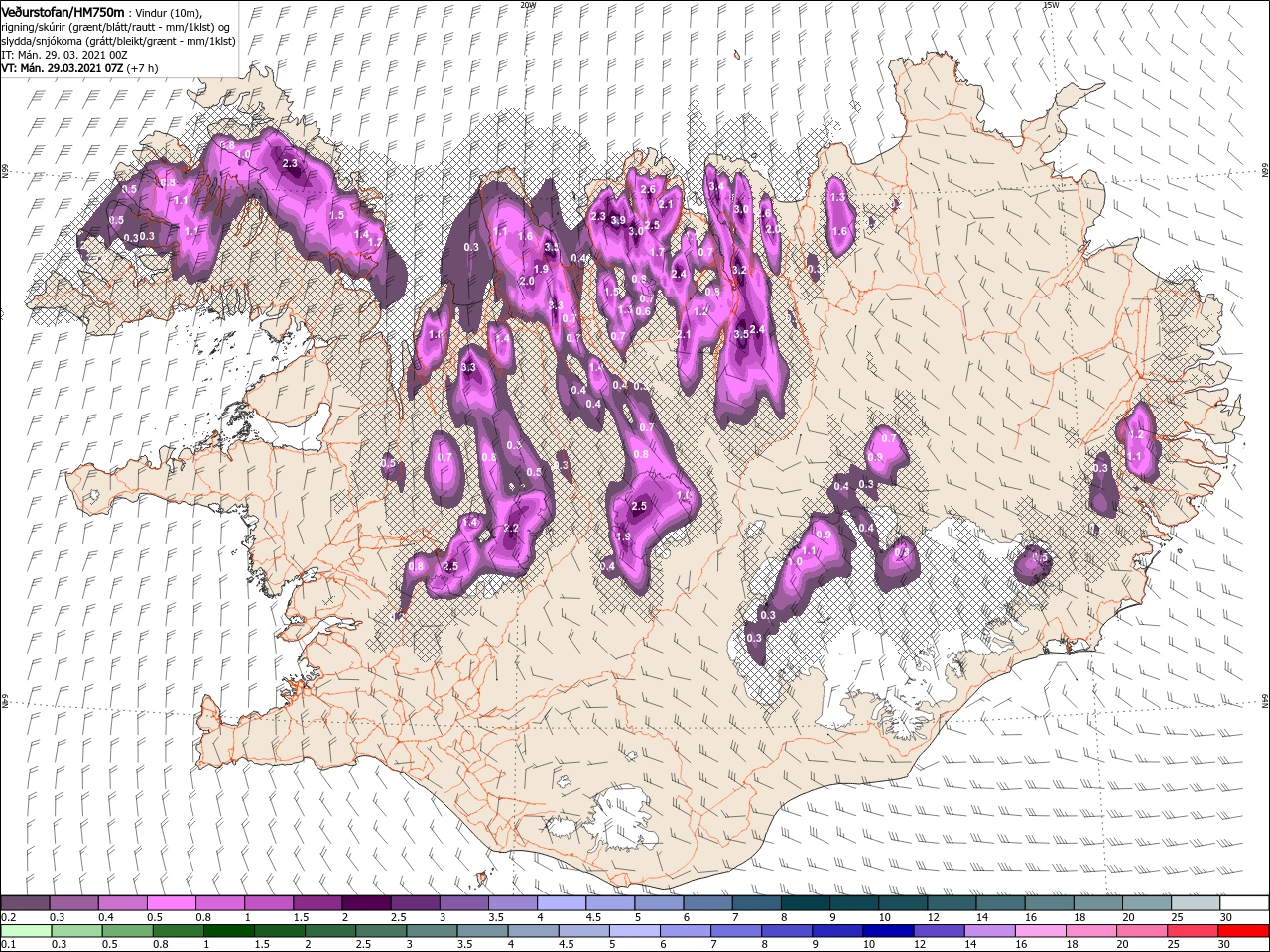This screenshot has width=1270, height=952.
Task: Select the '0.2' label under upper legend row
Action: (x=8, y=917)
